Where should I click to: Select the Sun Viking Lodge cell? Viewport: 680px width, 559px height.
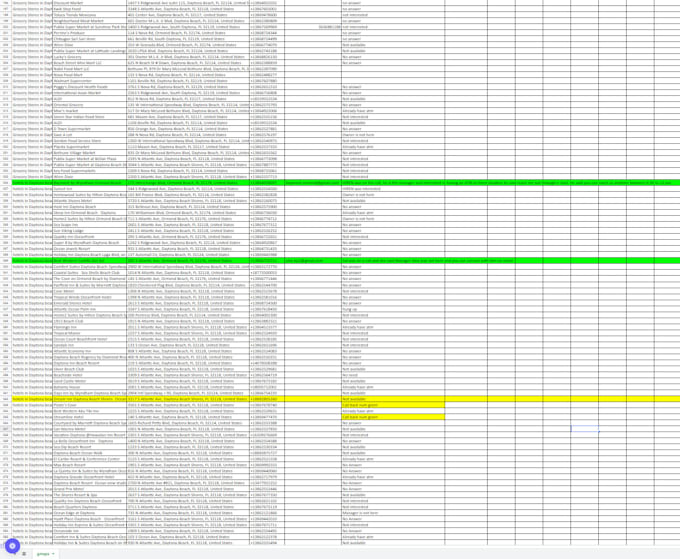click(x=90, y=231)
